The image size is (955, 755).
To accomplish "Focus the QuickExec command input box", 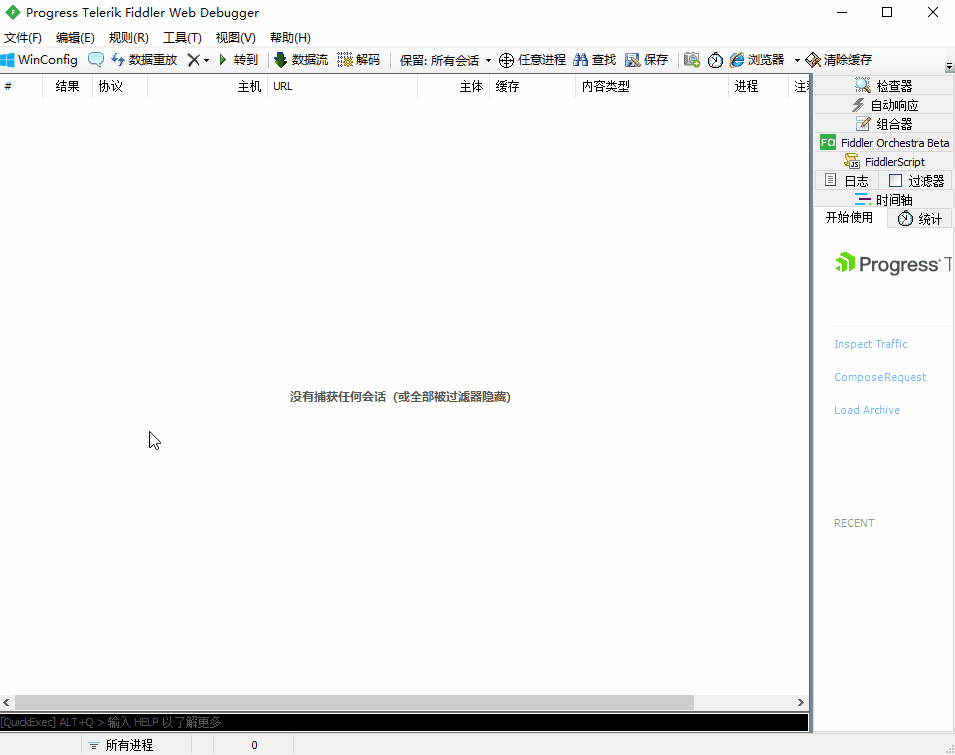I will 404,722.
